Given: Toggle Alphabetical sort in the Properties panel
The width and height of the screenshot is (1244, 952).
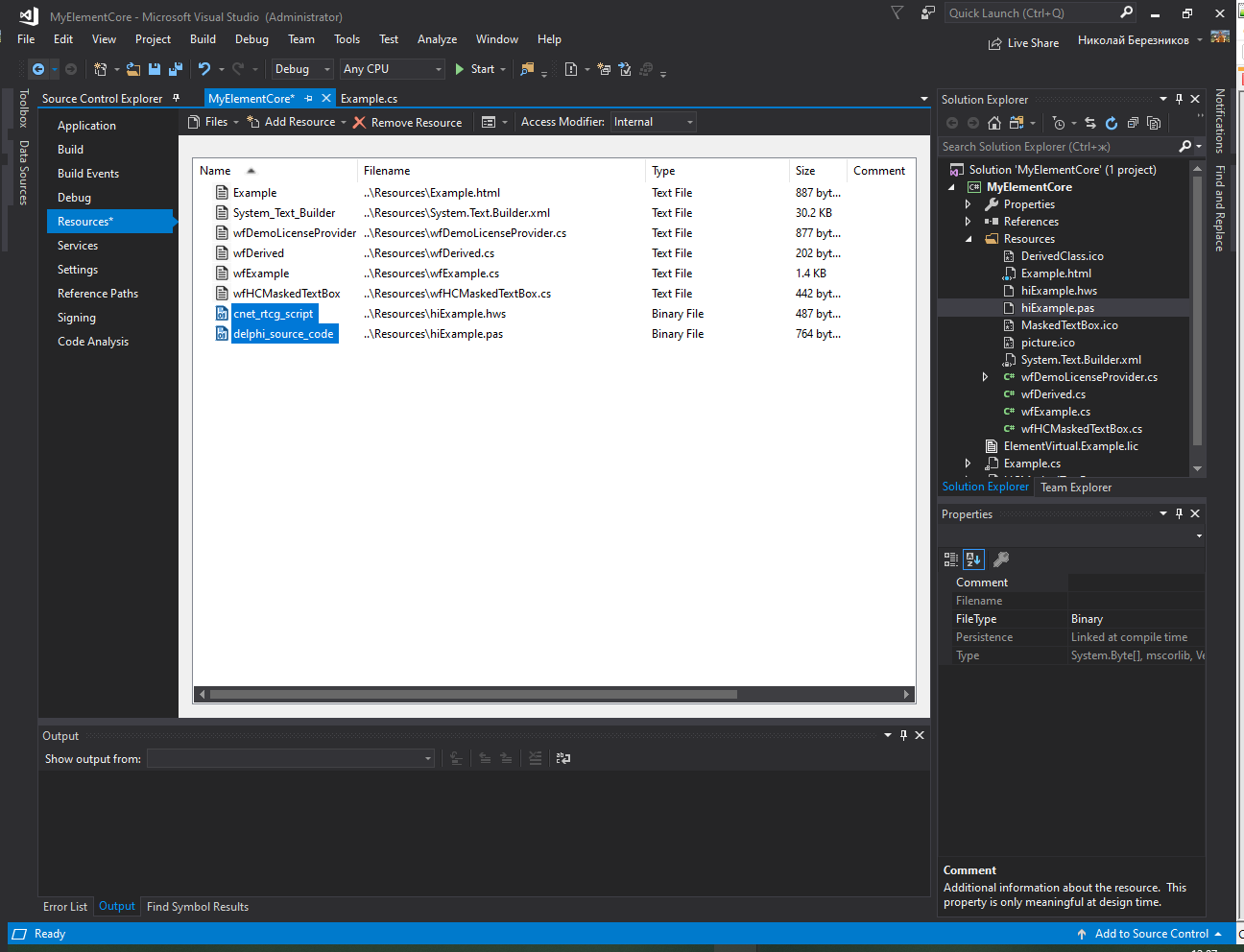Looking at the screenshot, I should click(x=973, y=559).
